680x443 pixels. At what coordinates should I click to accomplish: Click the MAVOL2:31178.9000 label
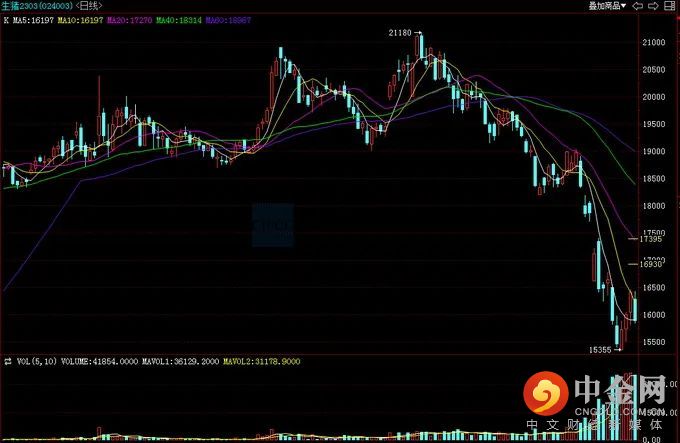[262, 361]
